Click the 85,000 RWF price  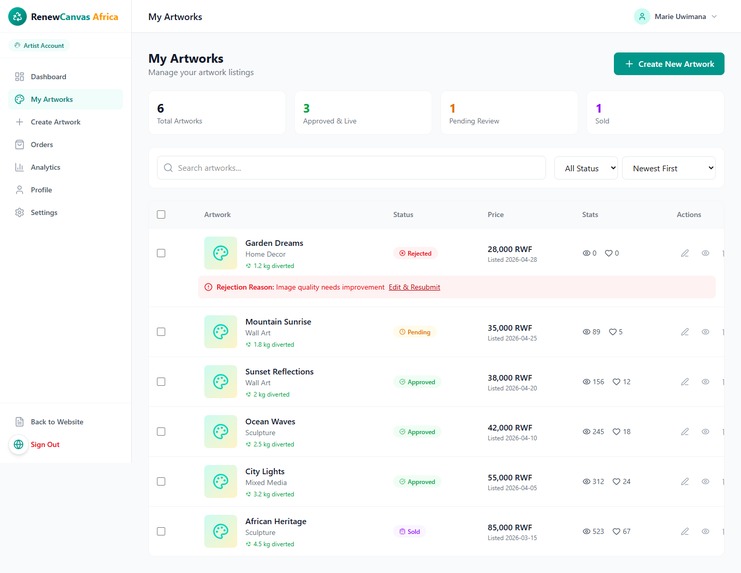[509, 527]
